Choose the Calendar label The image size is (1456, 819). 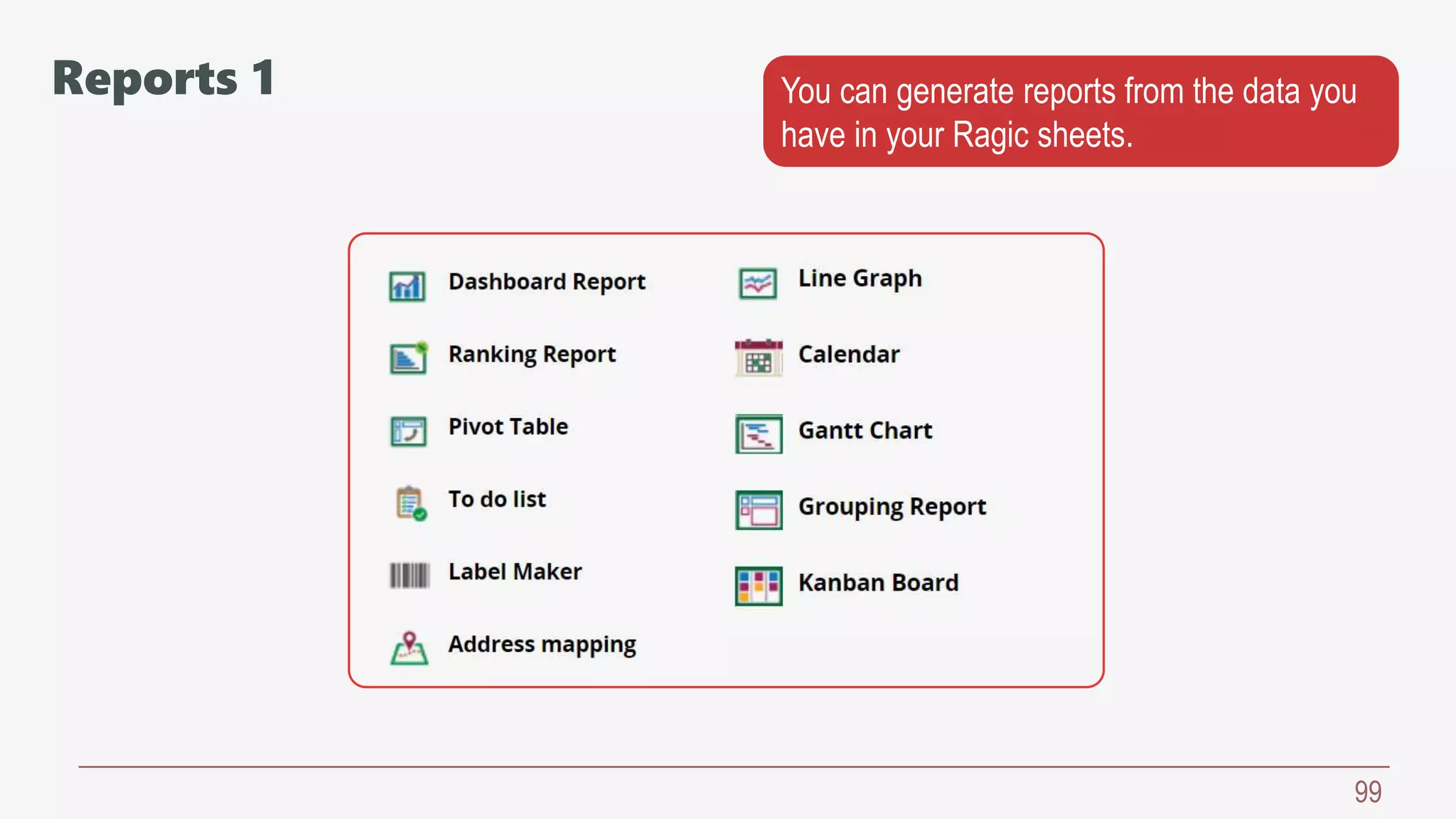[849, 354]
